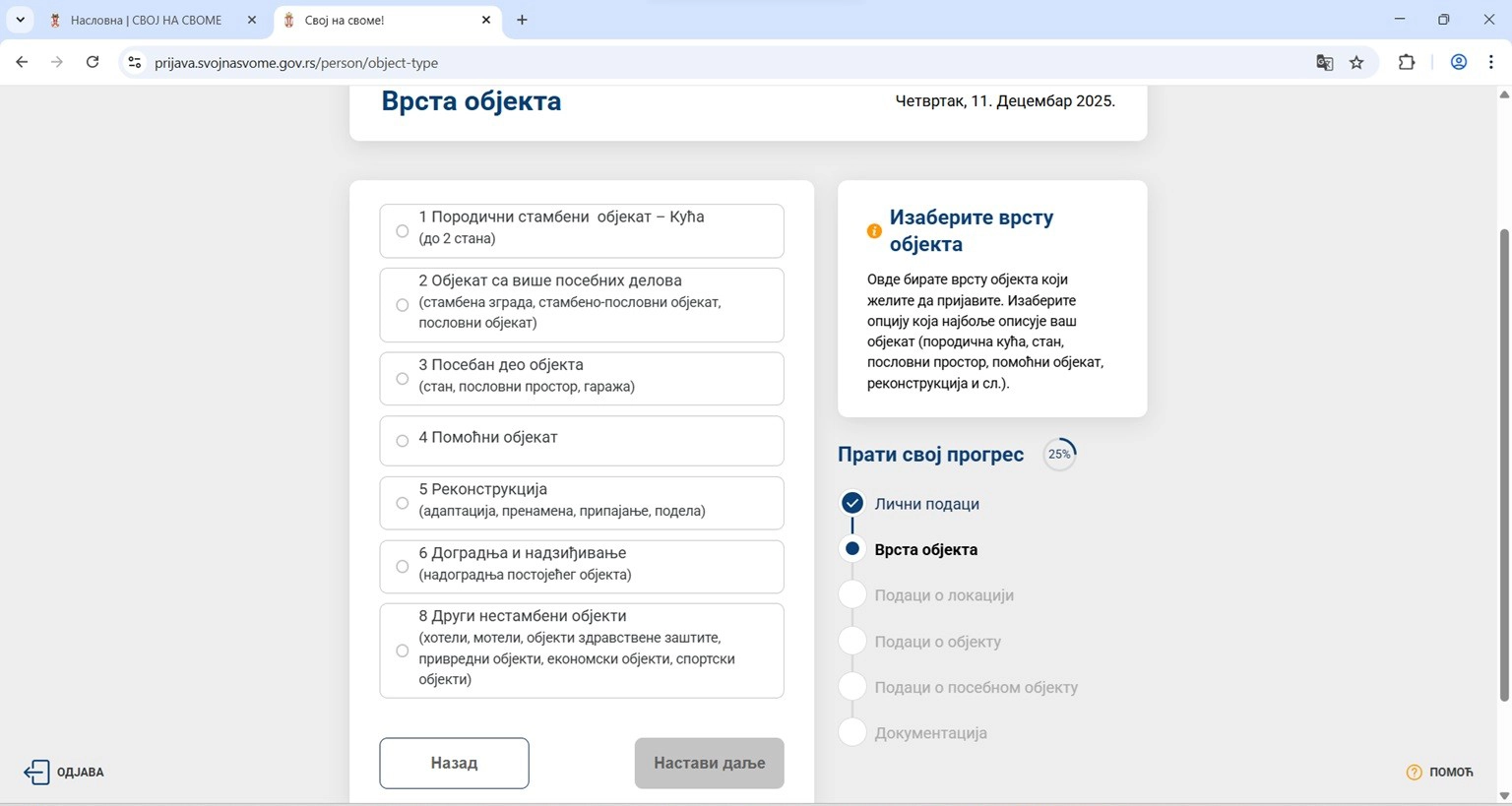Image resolution: width=1512 pixels, height=806 pixels.
Task: Click the date Четвртак, 11. Децембар 2025.
Action: (x=1005, y=100)
